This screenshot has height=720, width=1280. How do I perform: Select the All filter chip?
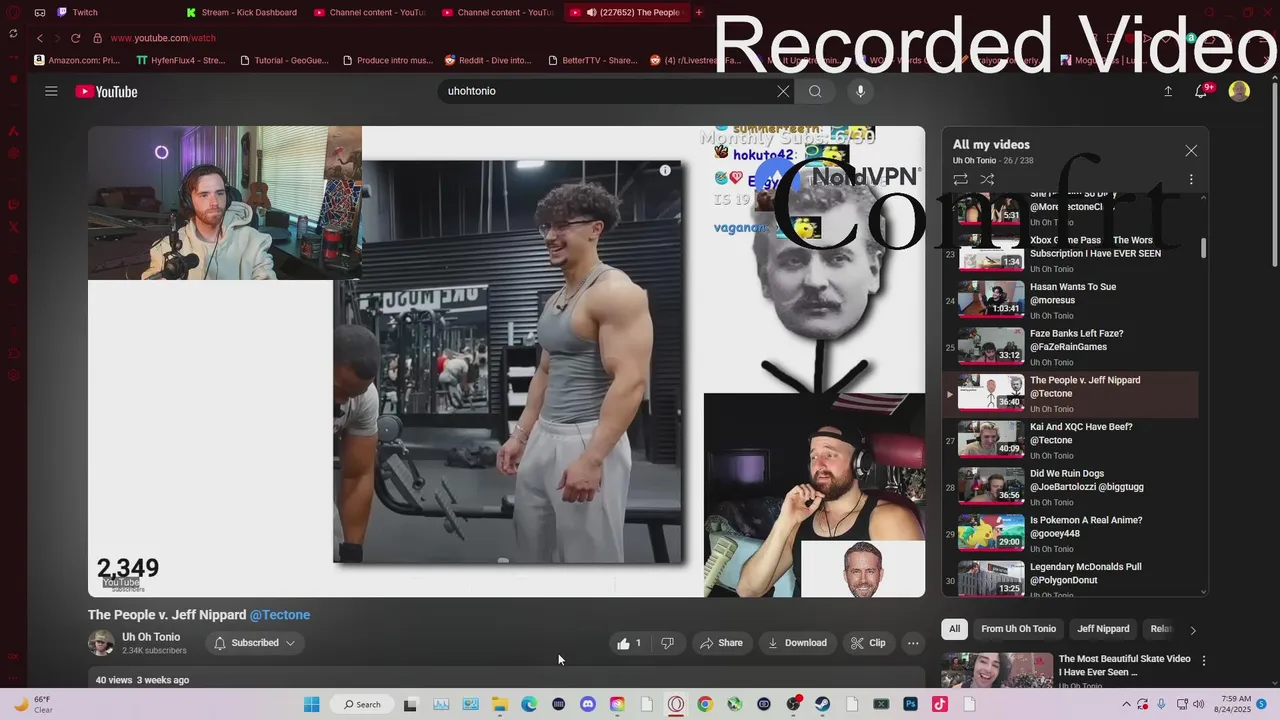[x=954, y=629]
